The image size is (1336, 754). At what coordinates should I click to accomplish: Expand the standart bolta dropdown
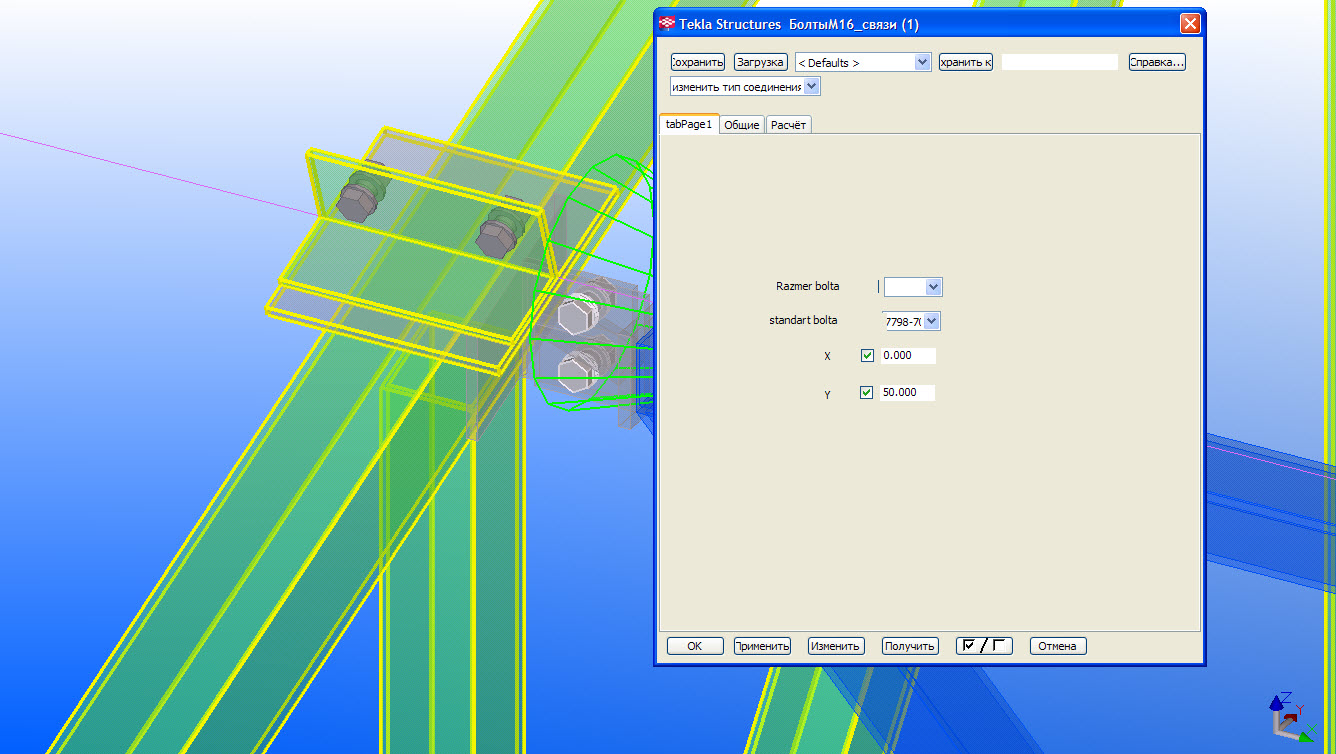[x=931, y=322]
